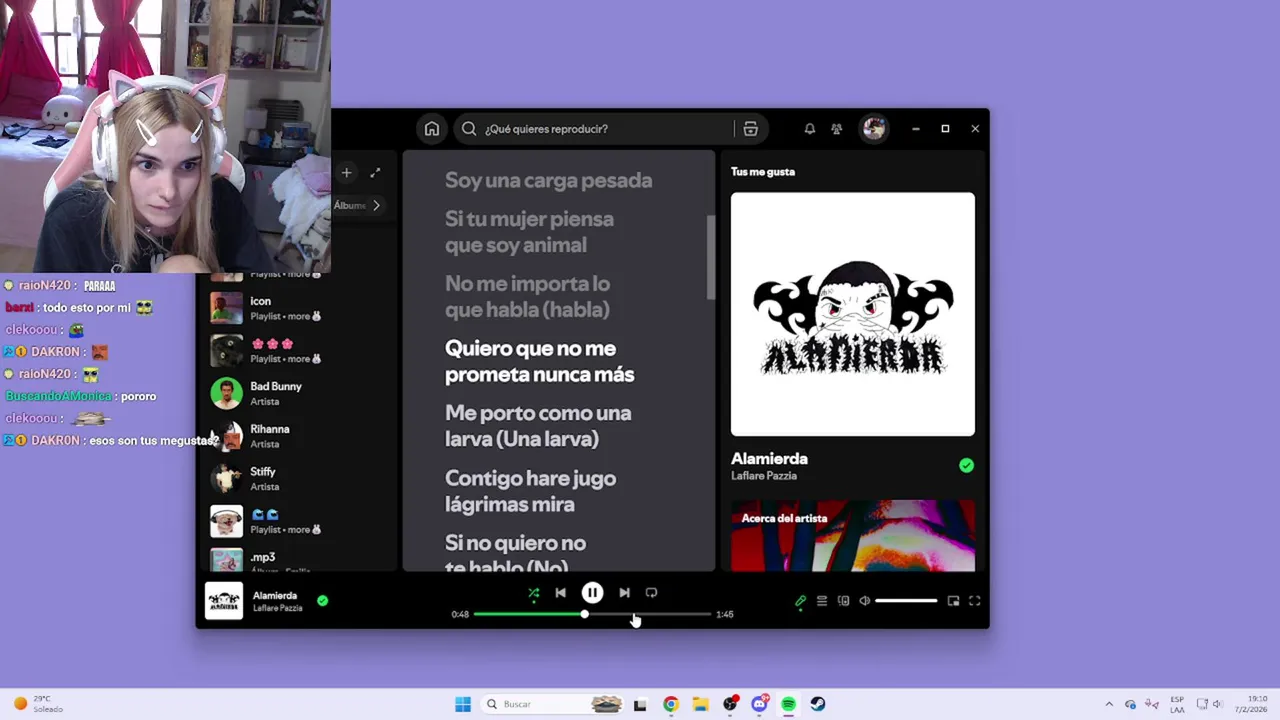Open Connect to a device
Image resolution: width=1280 pixels, height=720 pixels.
844,601
